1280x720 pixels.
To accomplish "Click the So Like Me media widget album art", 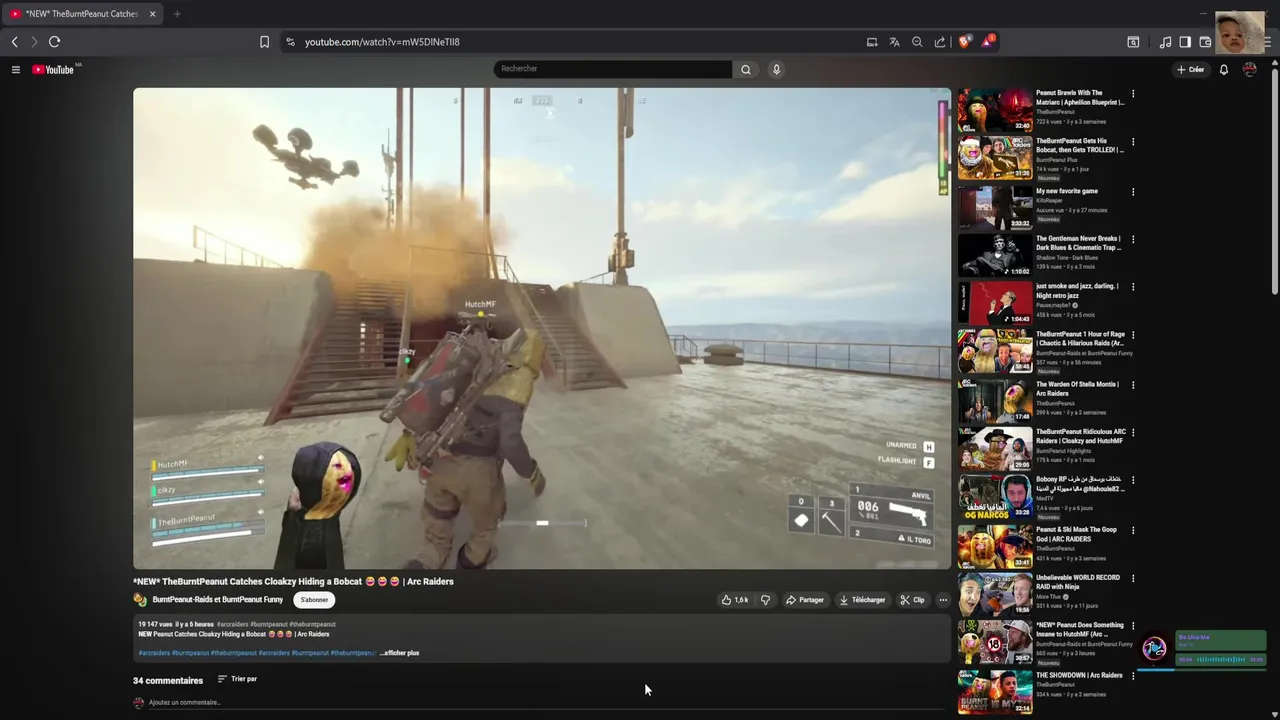I will tap(1155, 648).
